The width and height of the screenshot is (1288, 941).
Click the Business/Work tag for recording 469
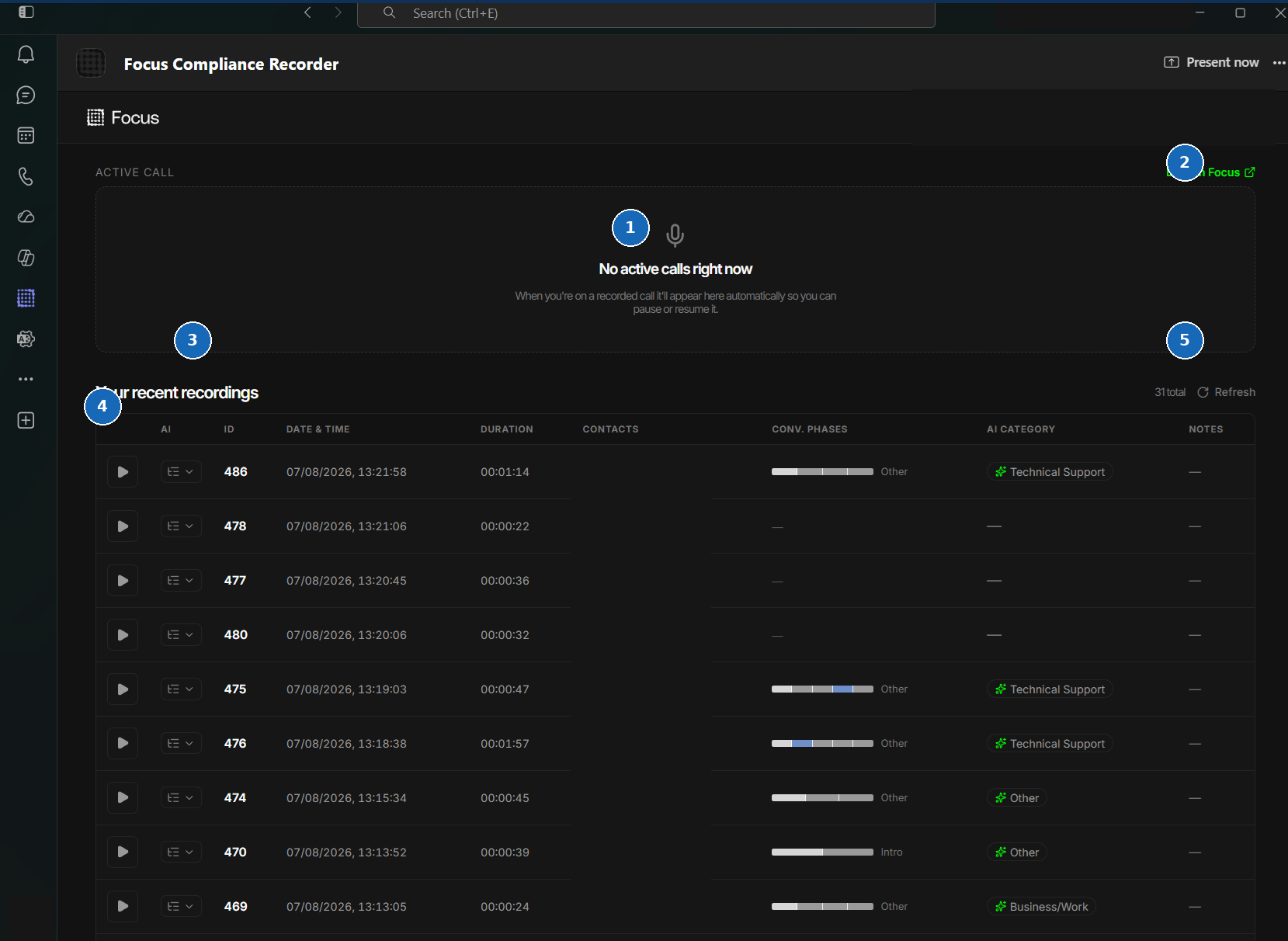1041,907
